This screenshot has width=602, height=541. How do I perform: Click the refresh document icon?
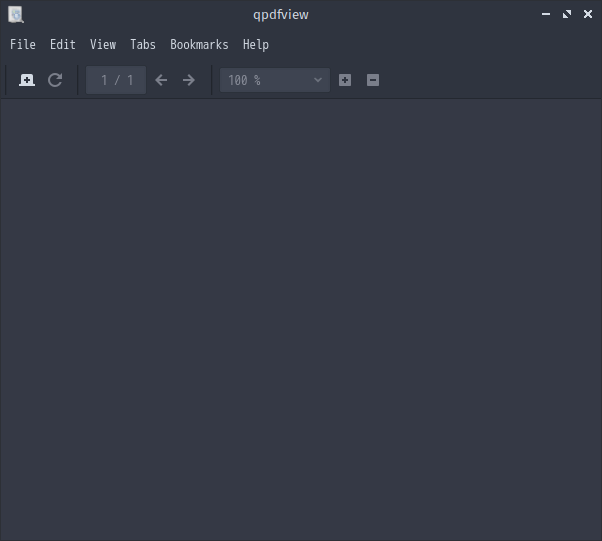(55, 80)
